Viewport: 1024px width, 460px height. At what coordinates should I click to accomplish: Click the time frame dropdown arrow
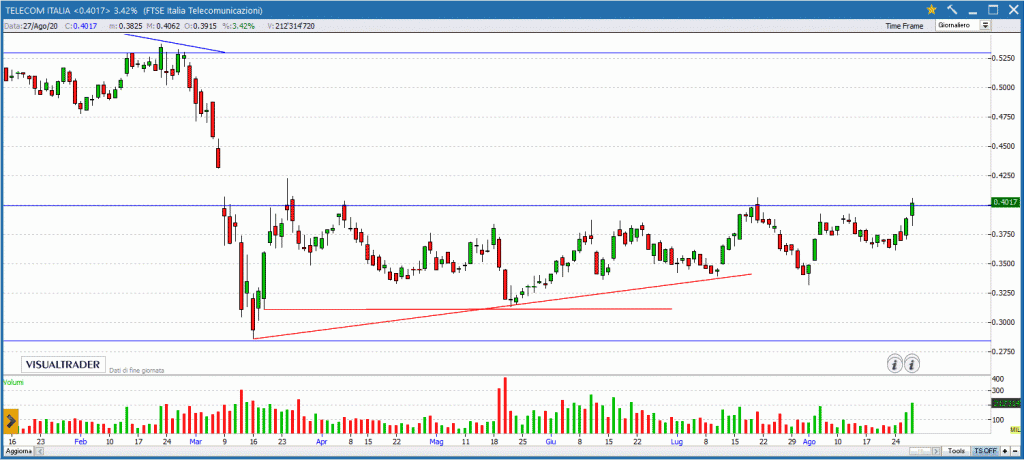click(985, 25)
